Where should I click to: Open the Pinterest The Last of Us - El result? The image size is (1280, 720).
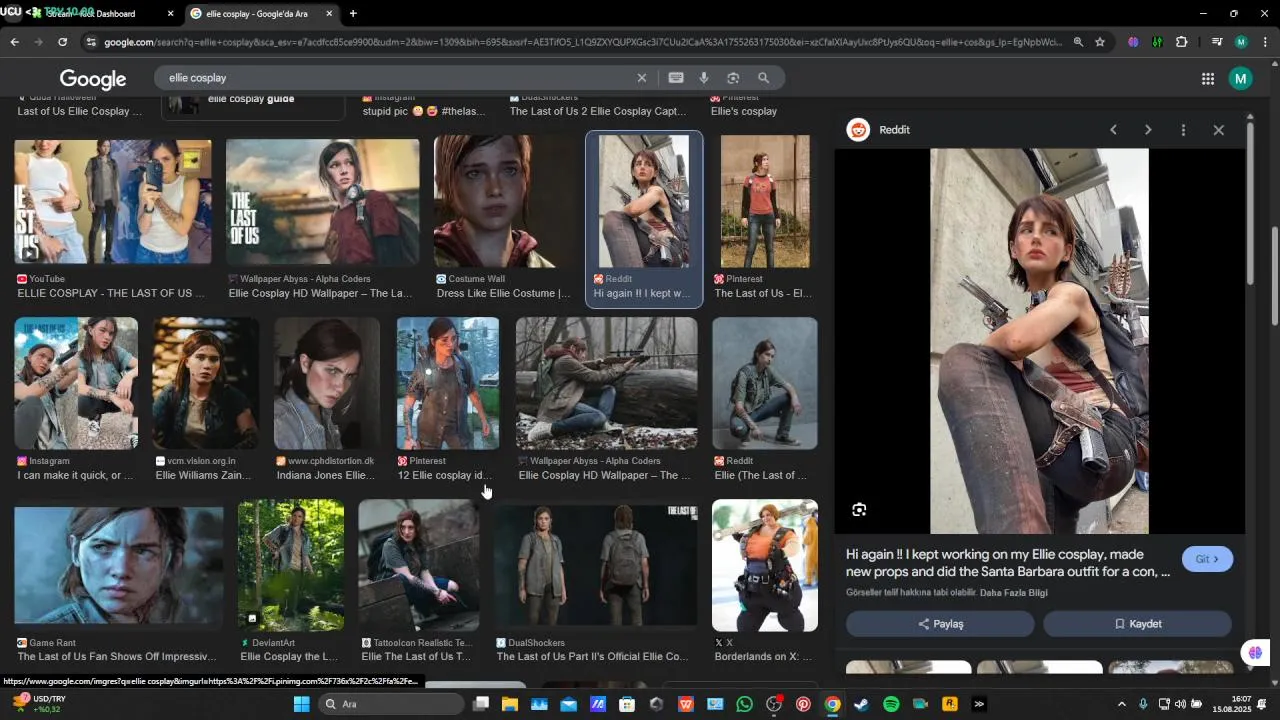coord(765,203)
